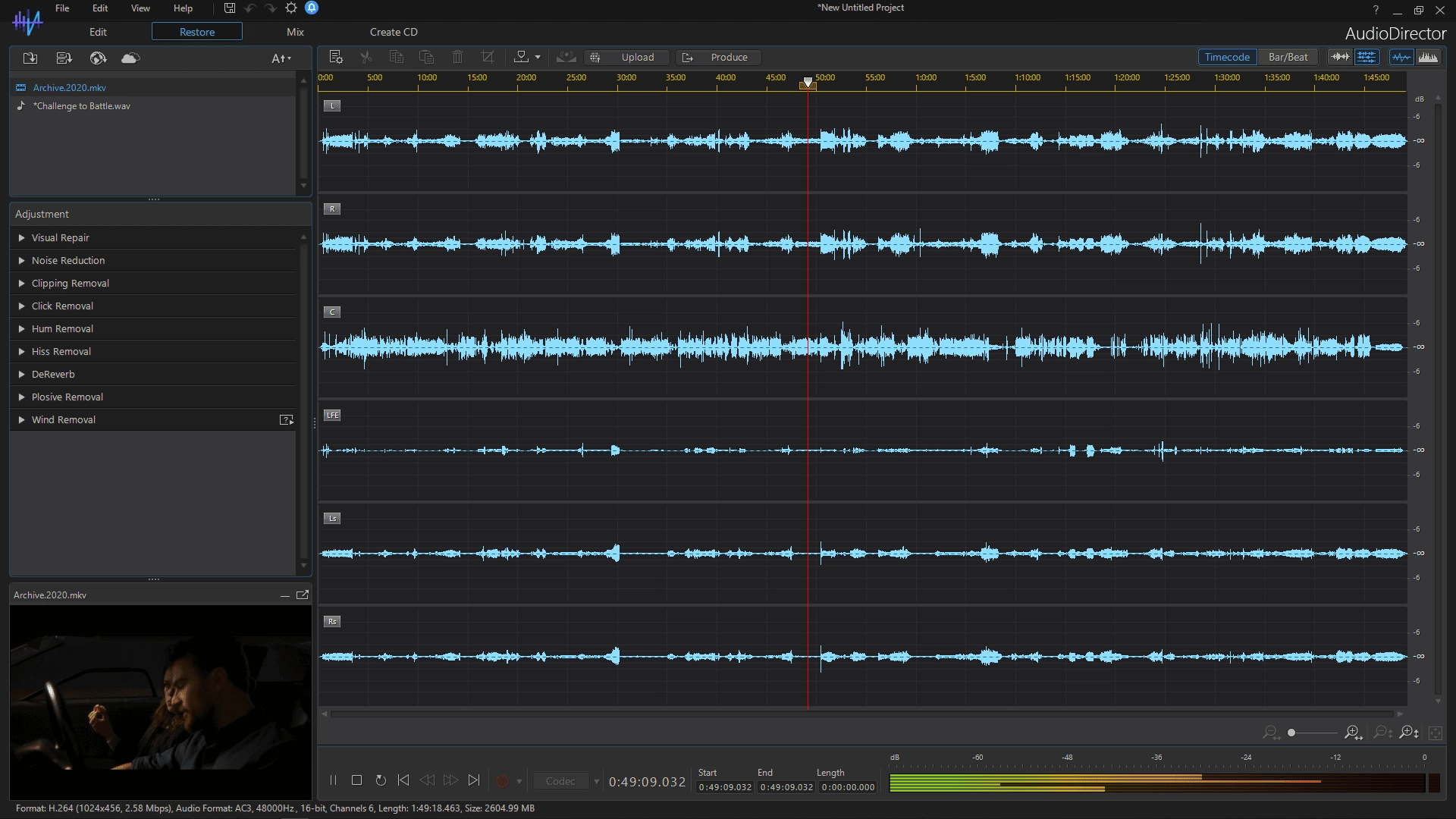Click the help icon beside Wind Removal
This screenshot has height=819, width=1456.
click(x=287, y=420)
